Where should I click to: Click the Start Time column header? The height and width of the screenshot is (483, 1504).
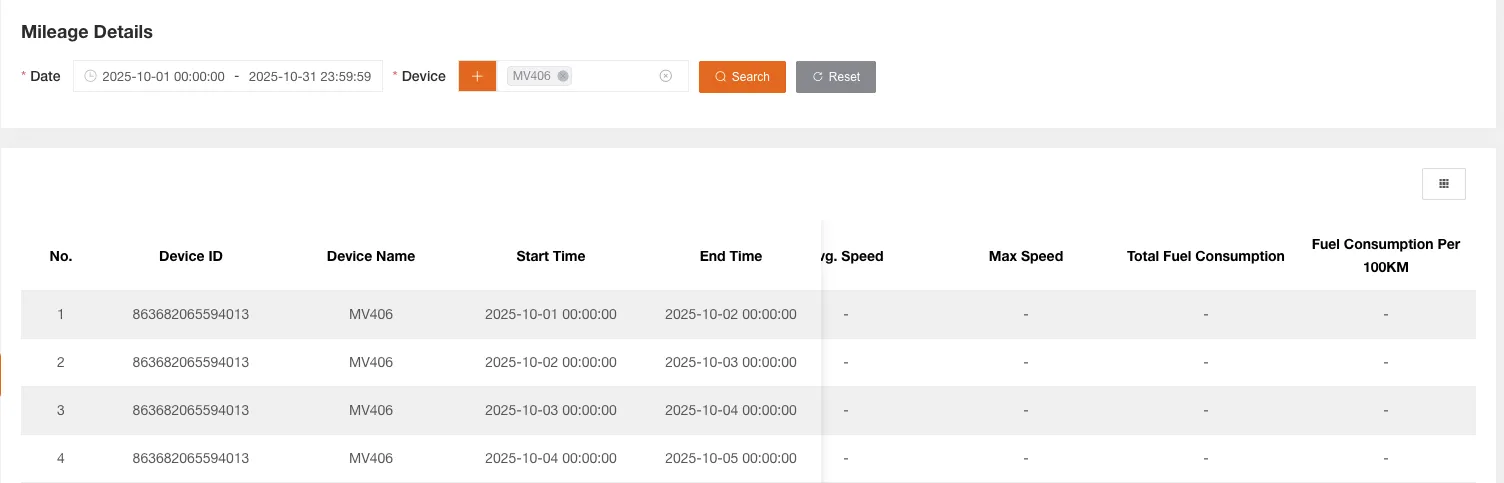551,256
